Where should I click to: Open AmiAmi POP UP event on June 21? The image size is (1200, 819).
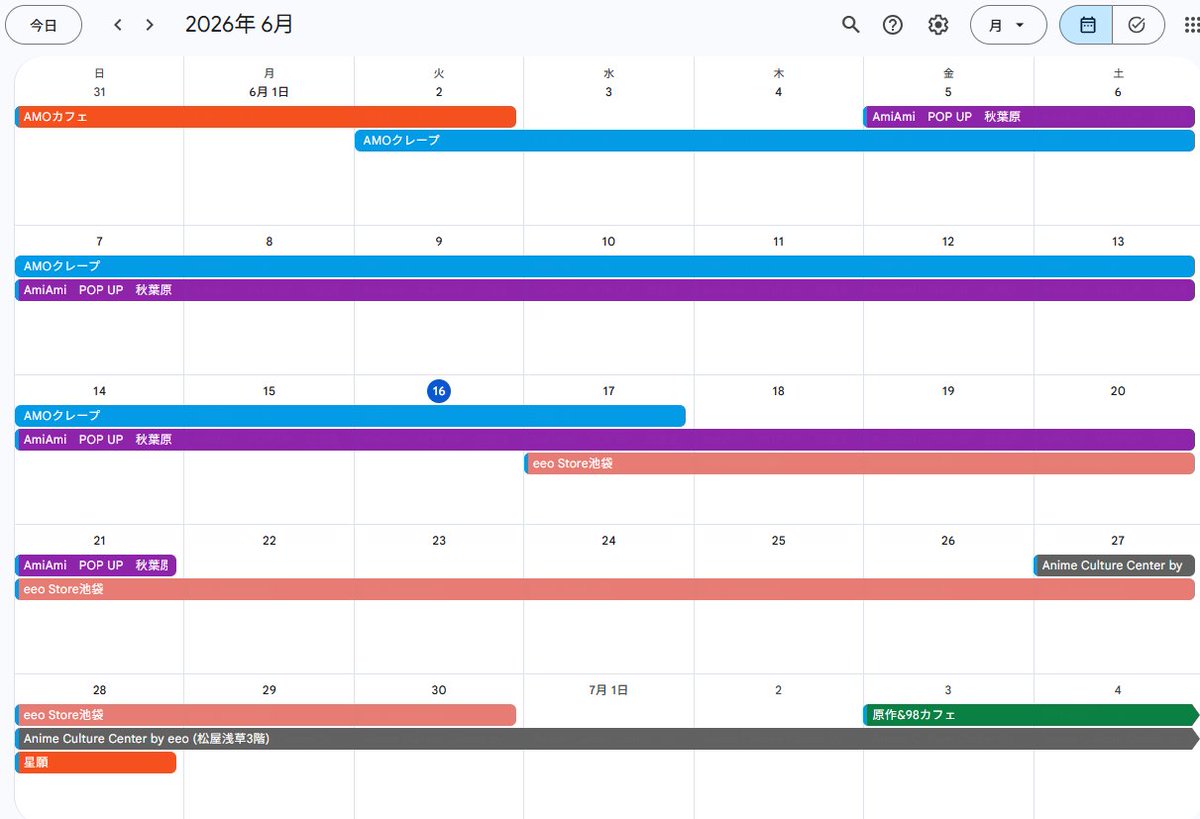click(x=95, y=566)
